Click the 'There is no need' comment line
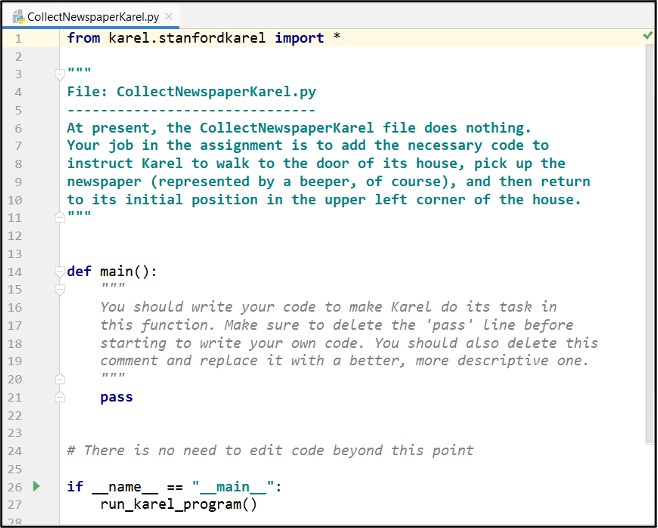The width and height of the screenshot is (658, 528). (270, 451)
